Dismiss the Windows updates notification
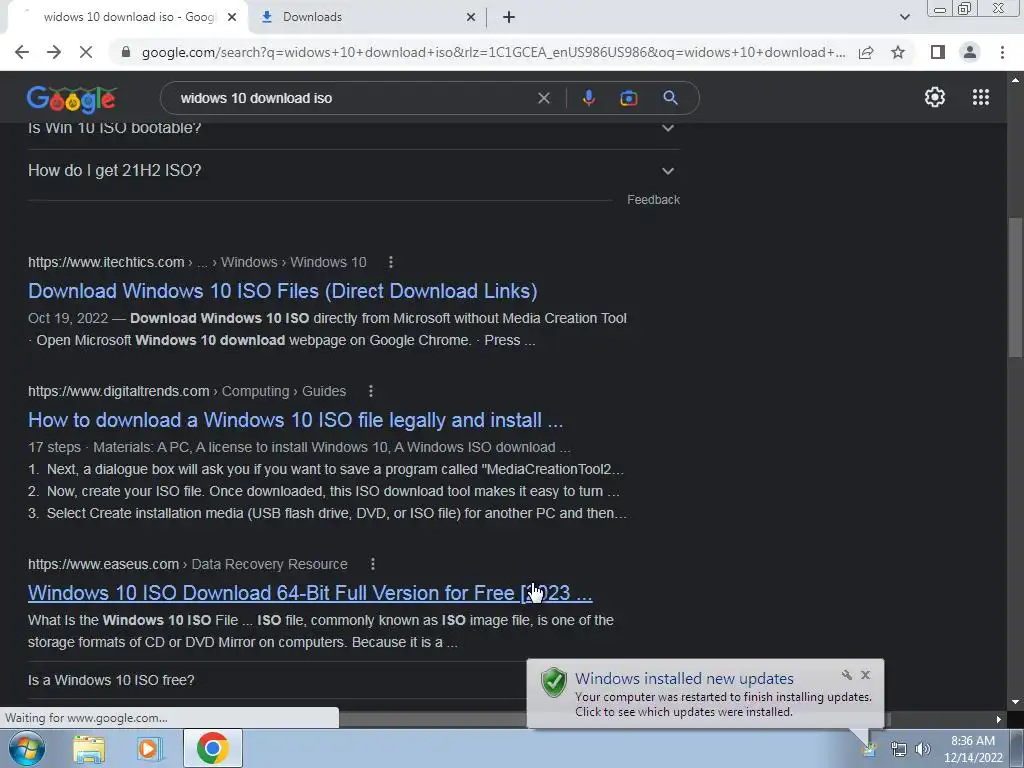This screenshot has height=768, width=1024. click(x=865, y=675)
